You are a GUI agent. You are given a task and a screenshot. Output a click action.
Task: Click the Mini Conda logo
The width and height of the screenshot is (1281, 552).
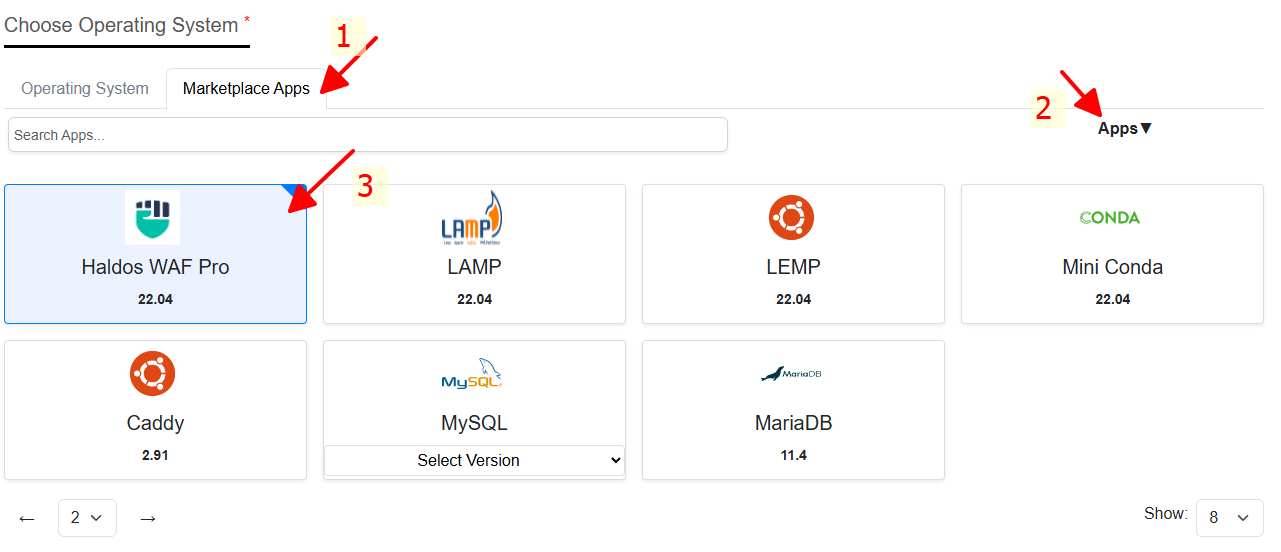click(x=1110, y=217)
